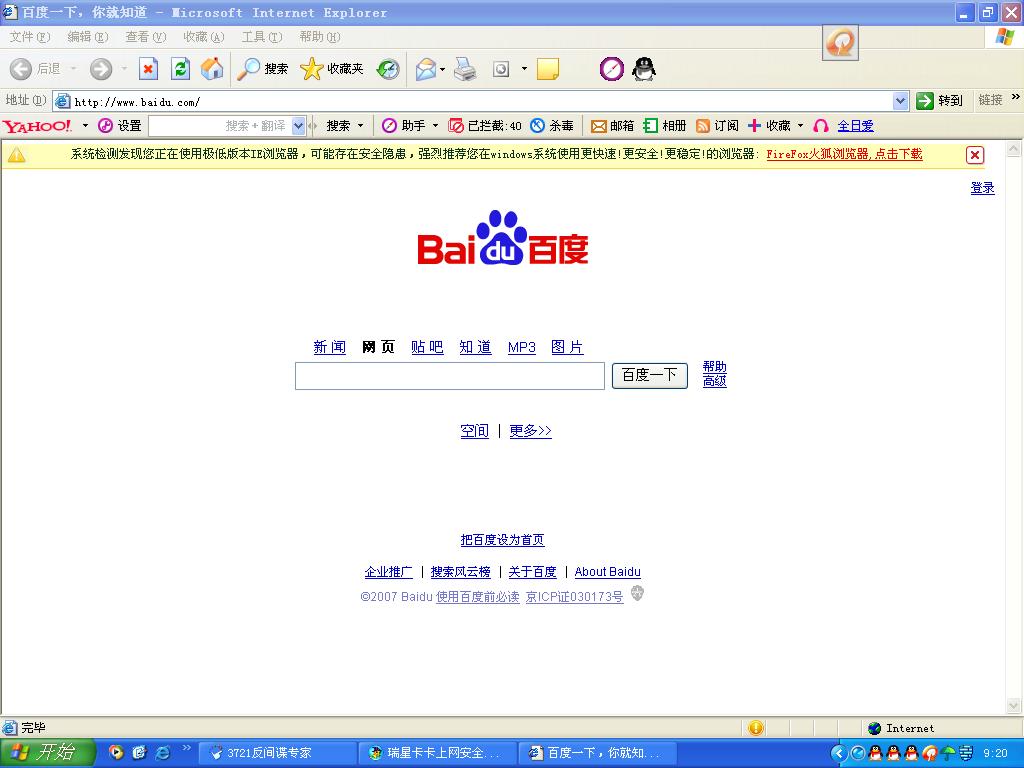Click the 更多>> more link
The height and width of the screenshot is (768, 1024).
530,431
